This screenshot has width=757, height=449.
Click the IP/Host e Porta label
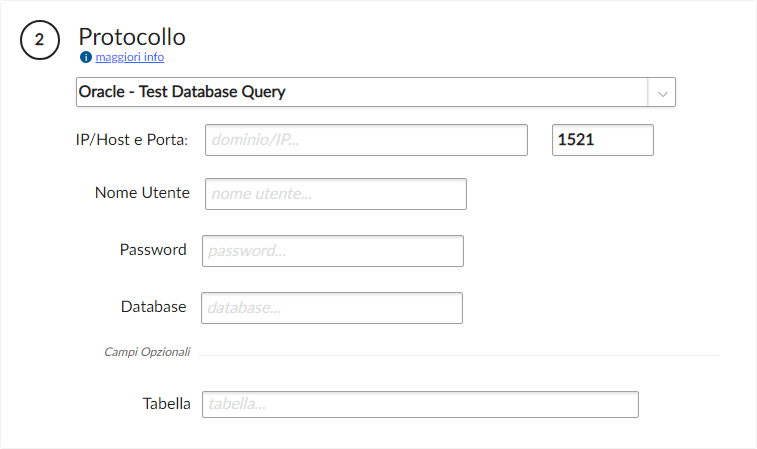(x=131, y=140)
